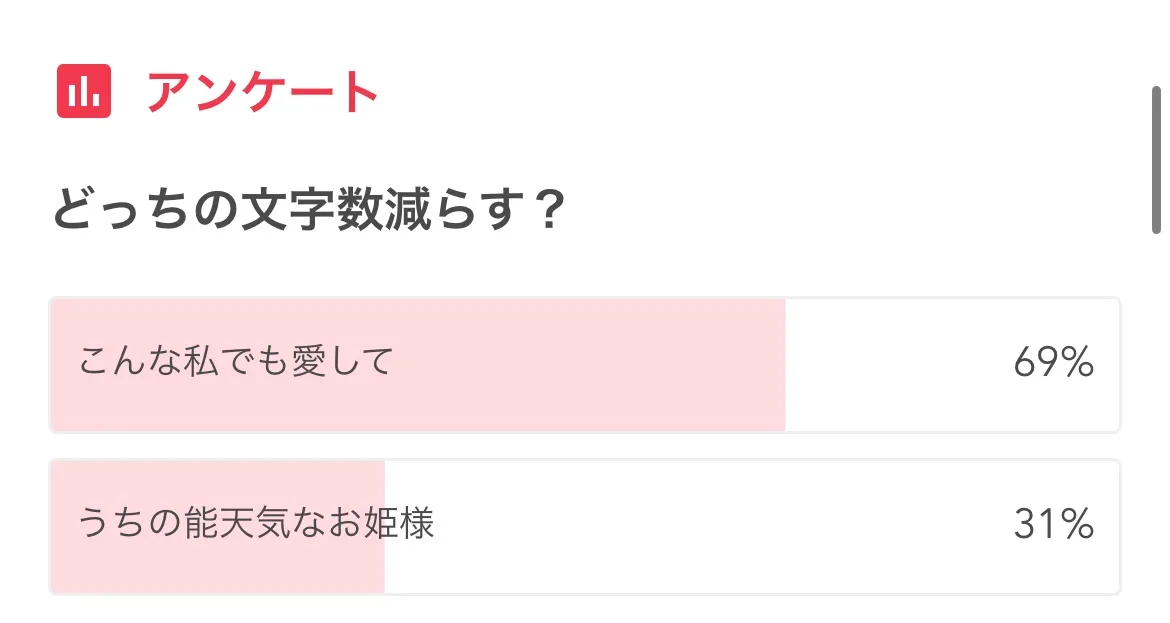Click the question mark ending the poll question

pos(546,211)
